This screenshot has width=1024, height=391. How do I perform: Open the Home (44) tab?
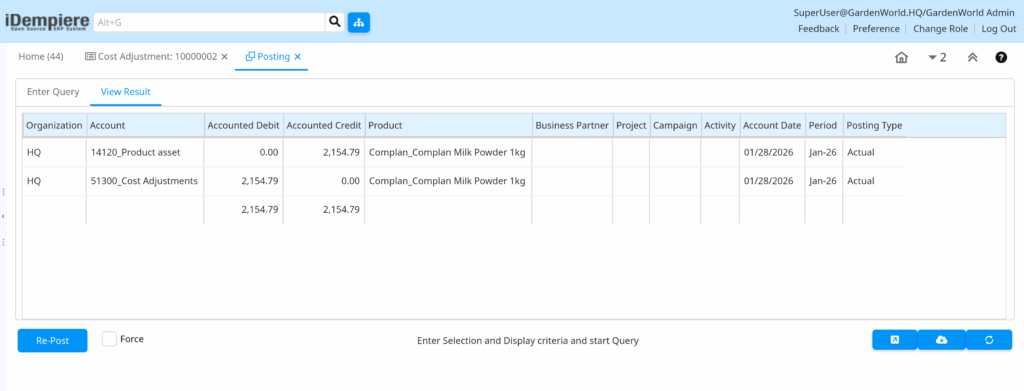click(40, 57)
